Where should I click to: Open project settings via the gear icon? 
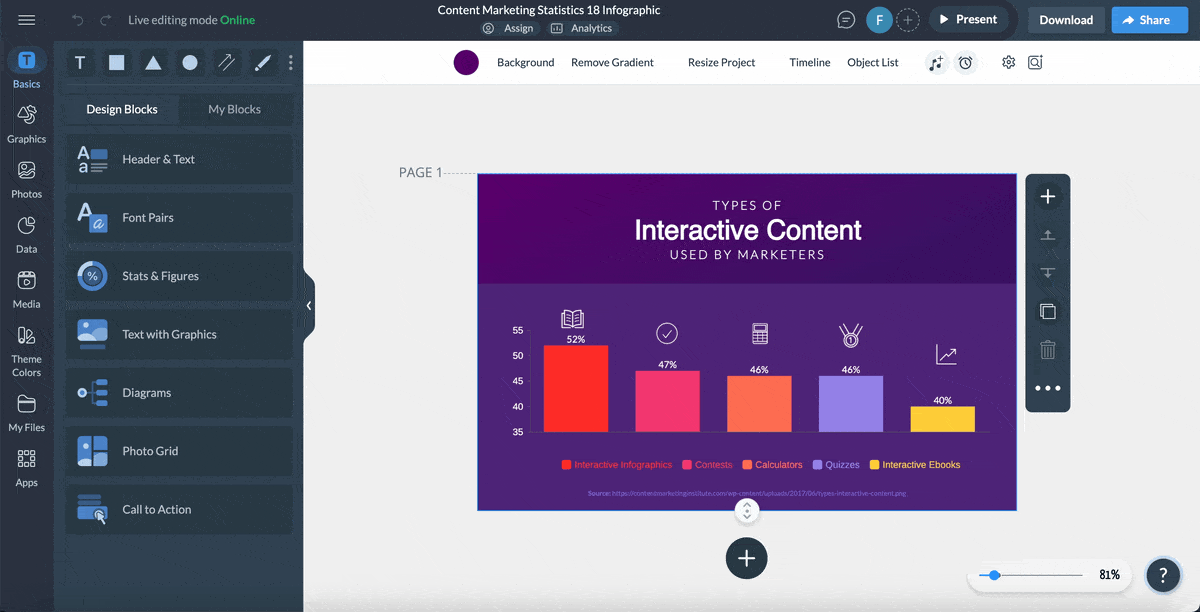tap(1008, 62)
